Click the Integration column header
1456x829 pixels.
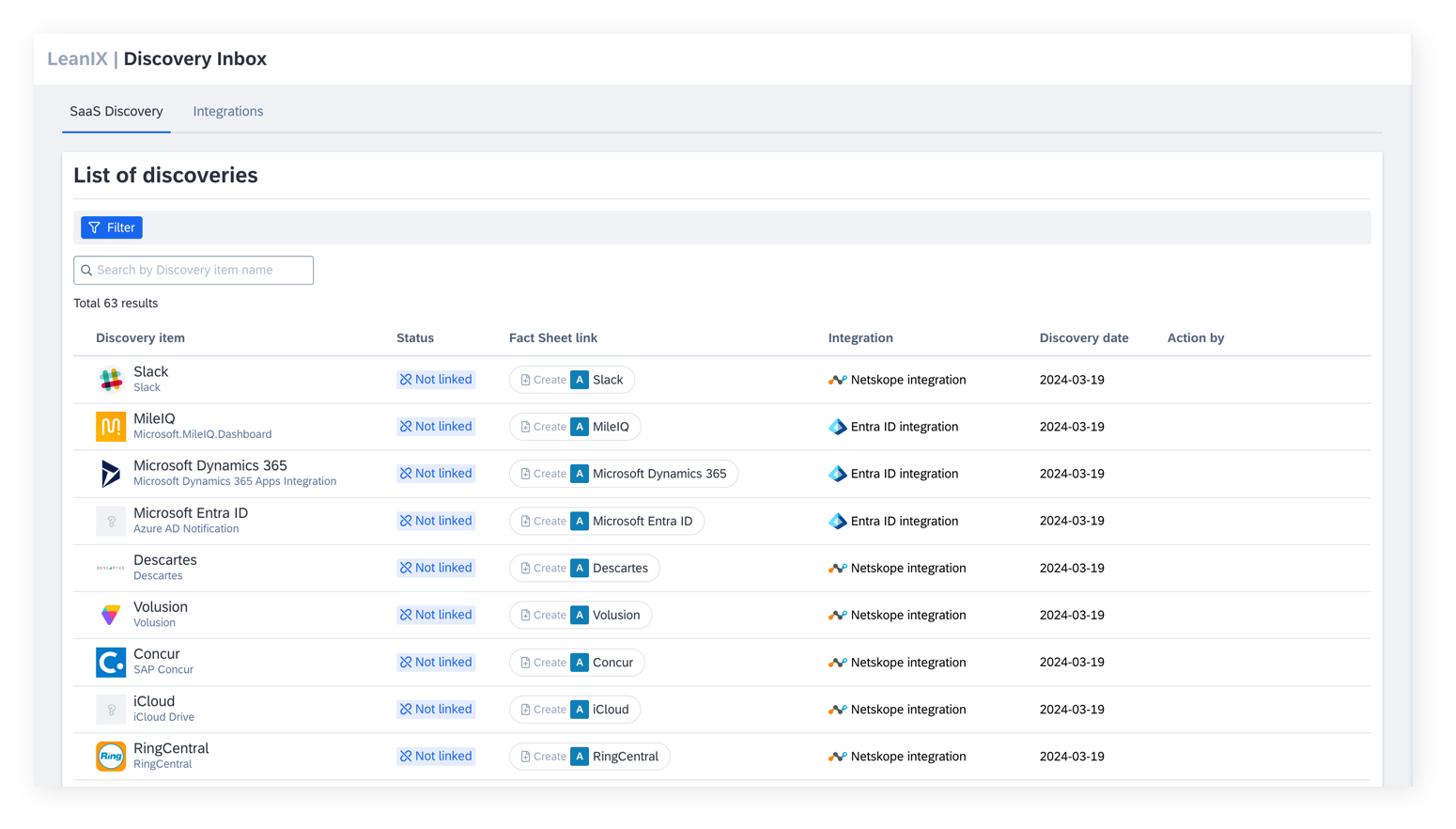click(x=860, y=338)
